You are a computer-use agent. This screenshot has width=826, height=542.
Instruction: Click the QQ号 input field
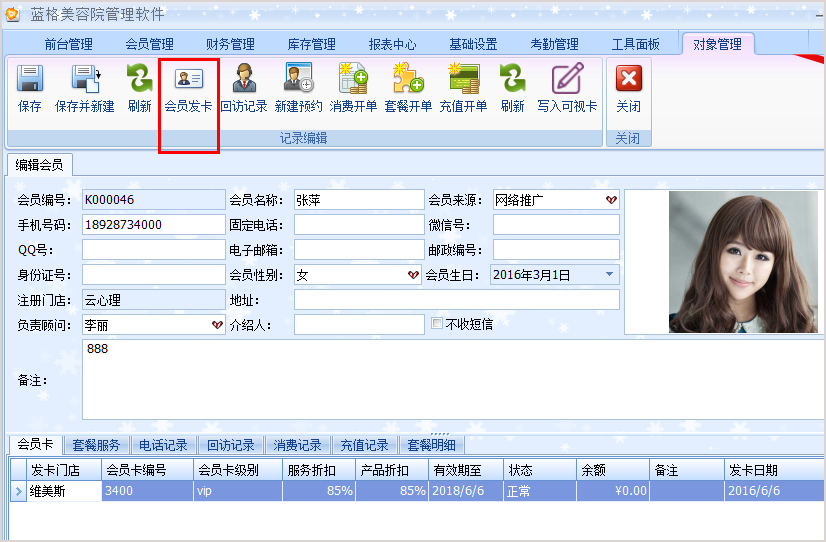[154, 250]
